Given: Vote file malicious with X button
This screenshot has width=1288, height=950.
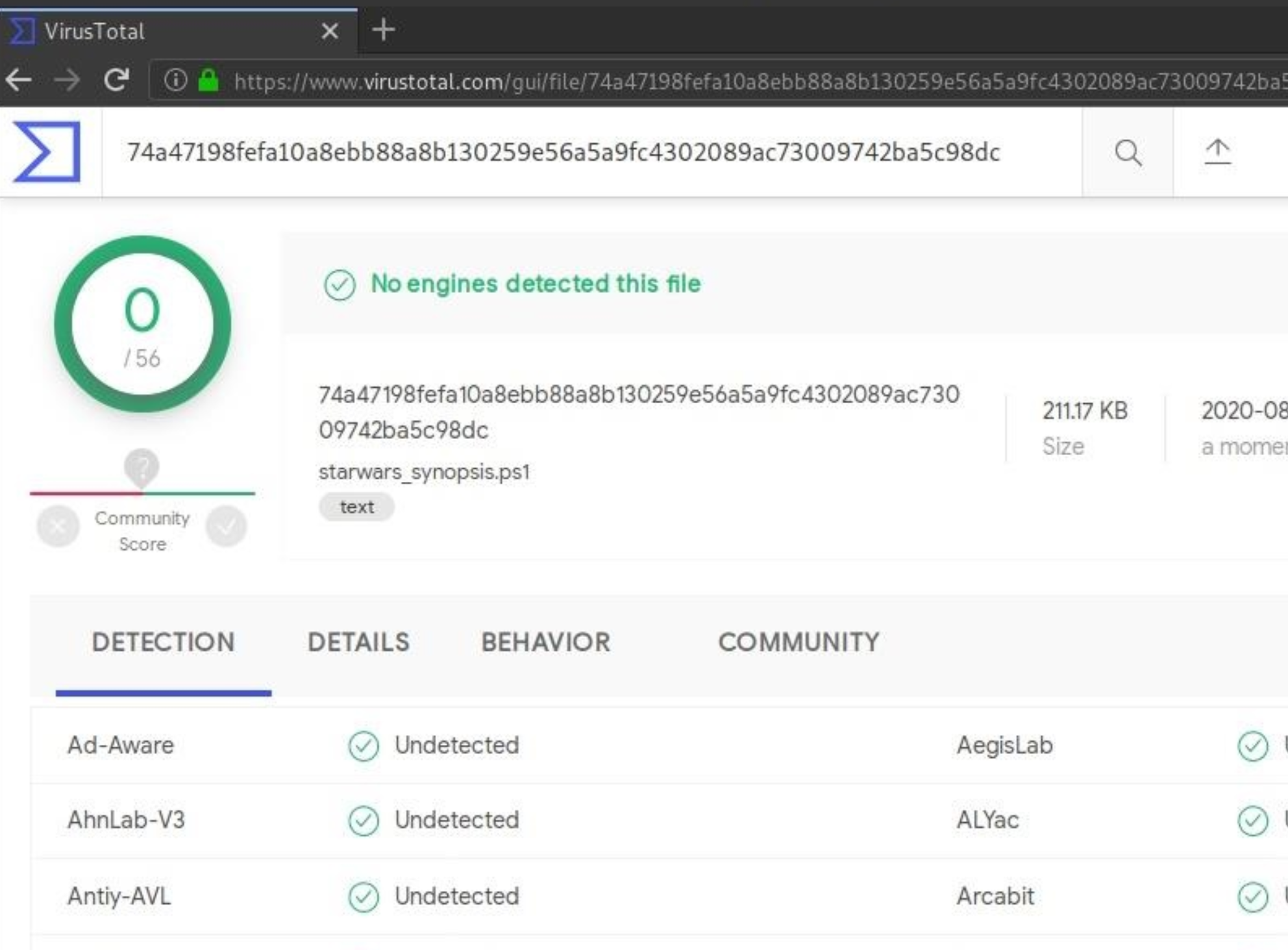Looking at the screenshot, I should coord(58,526).
